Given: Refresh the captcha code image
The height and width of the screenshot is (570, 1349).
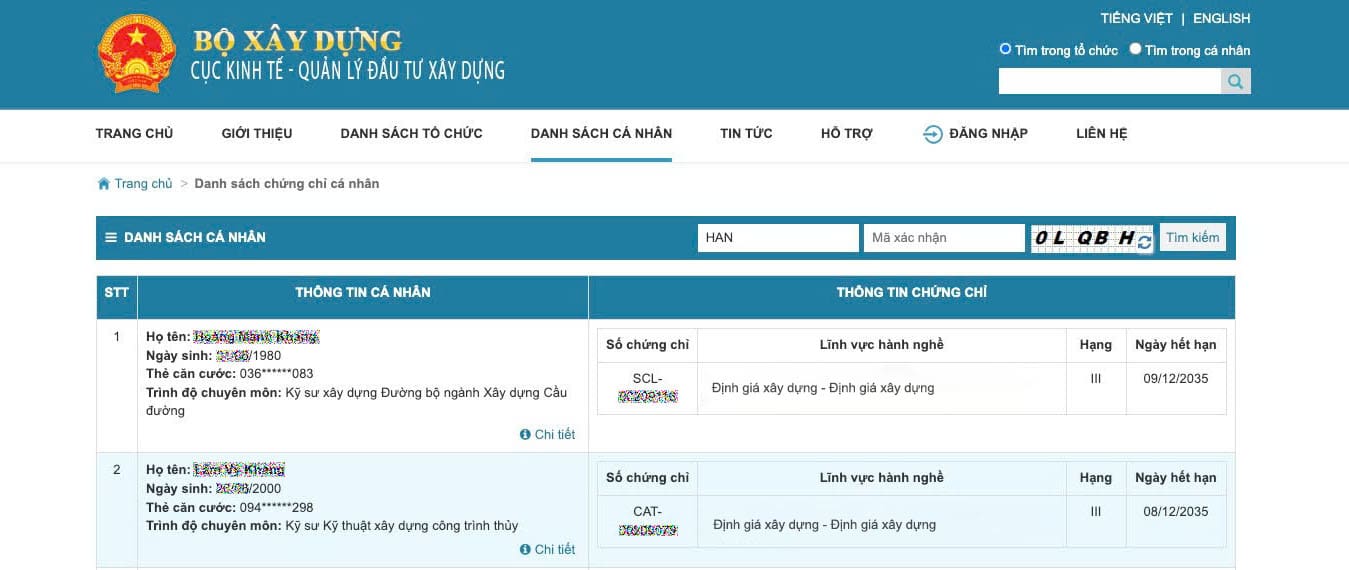Looking at the screenshot, I should (x=1145, y=242).
